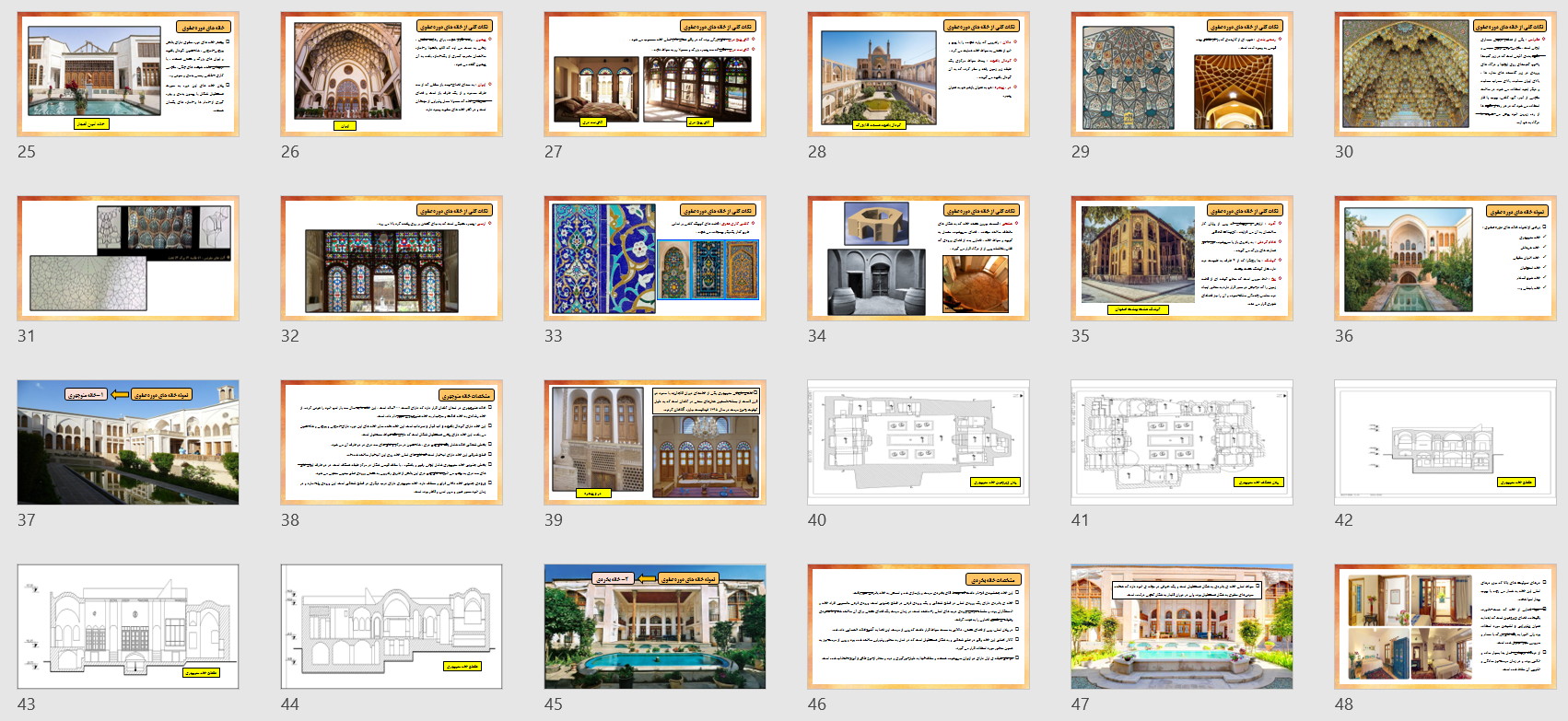Select slide 30 with golden muqarnas ceiling
The image size is (1568, 721).
click(1445, 74)
